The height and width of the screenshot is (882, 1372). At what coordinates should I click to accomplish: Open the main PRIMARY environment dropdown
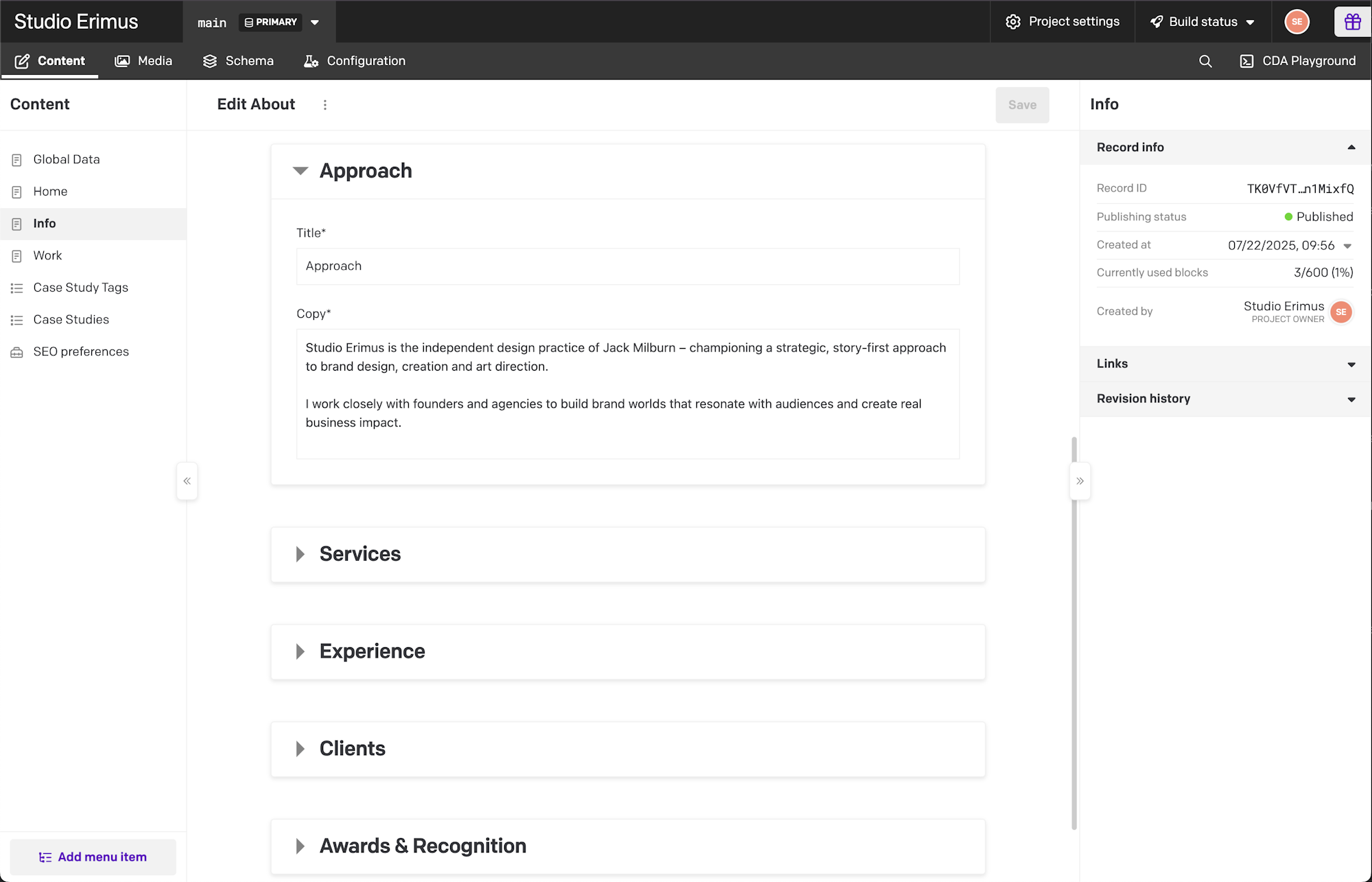point(315,22)
